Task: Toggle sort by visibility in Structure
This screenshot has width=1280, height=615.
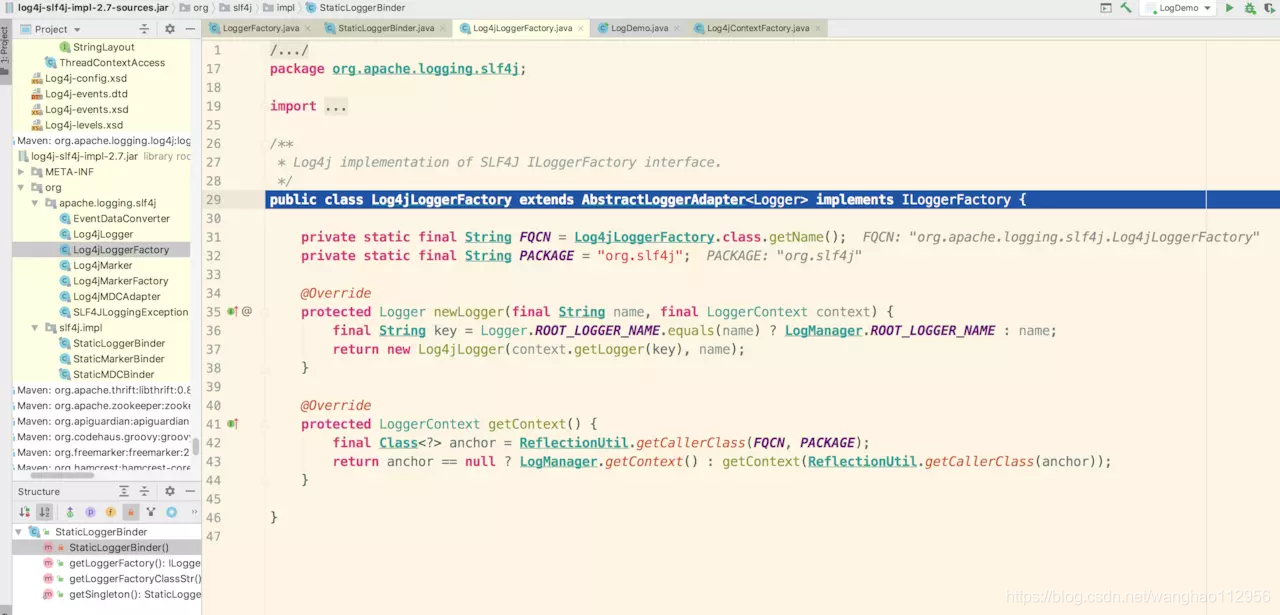Action: pyautogui.click(x=25, y=512)
